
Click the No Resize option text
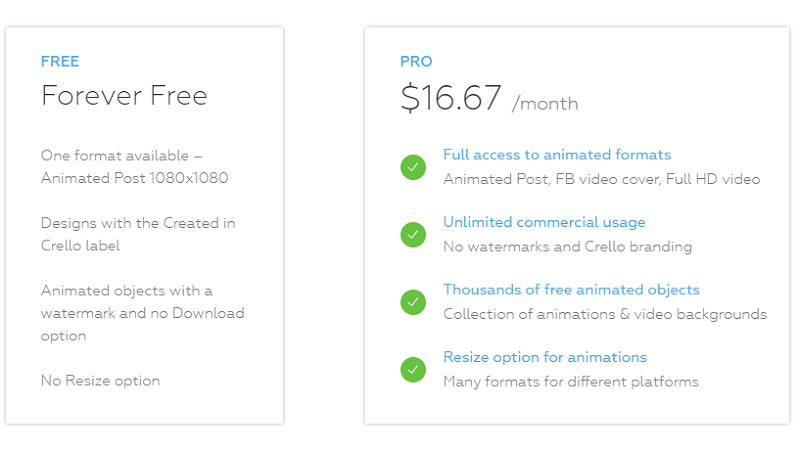coord(100,381)
